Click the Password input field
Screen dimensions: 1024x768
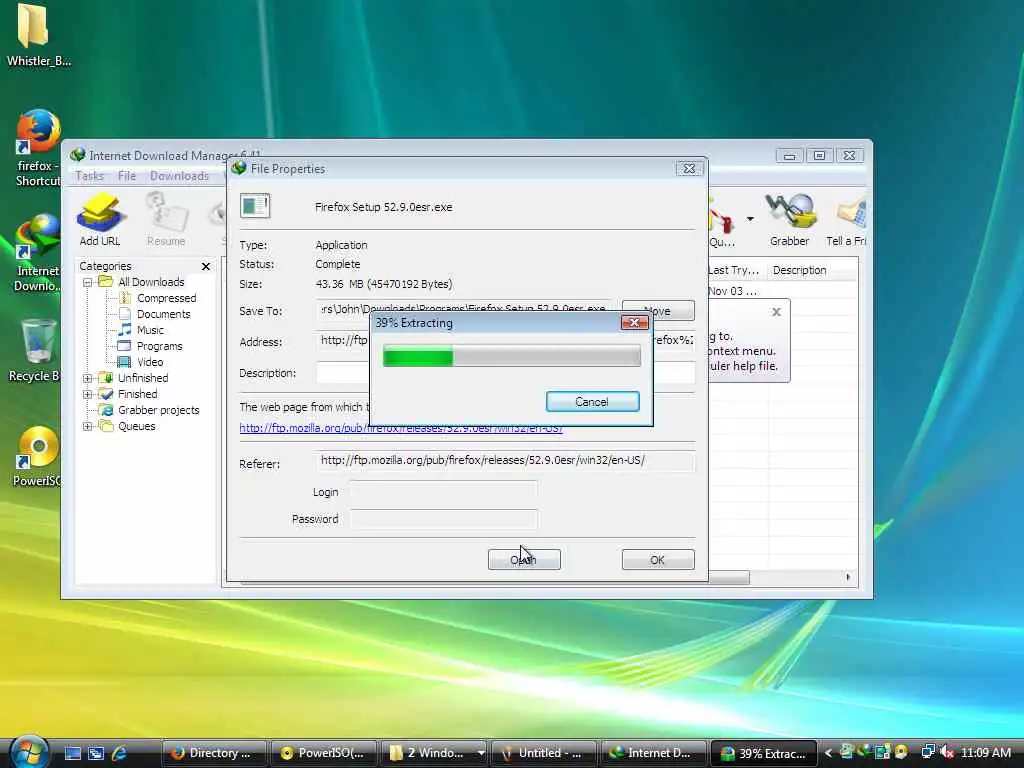pyautogui.click(x=443, y=519)
